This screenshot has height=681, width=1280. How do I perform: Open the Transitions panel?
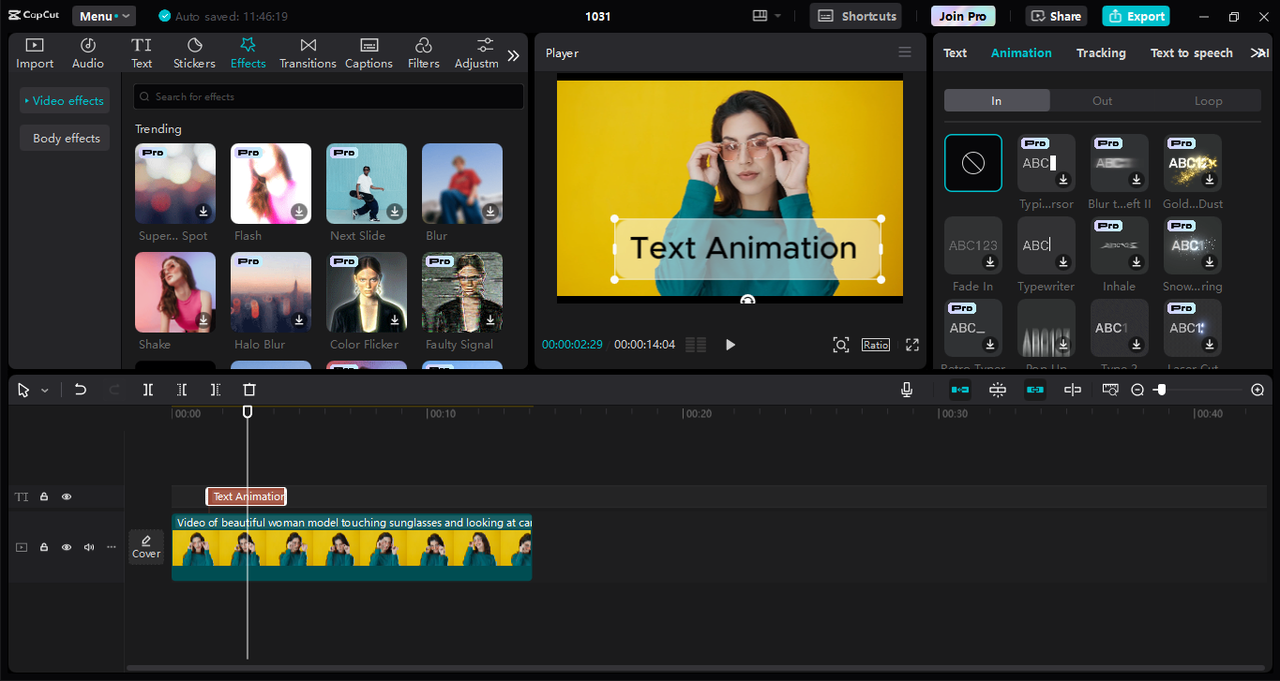tap(308, 53)
